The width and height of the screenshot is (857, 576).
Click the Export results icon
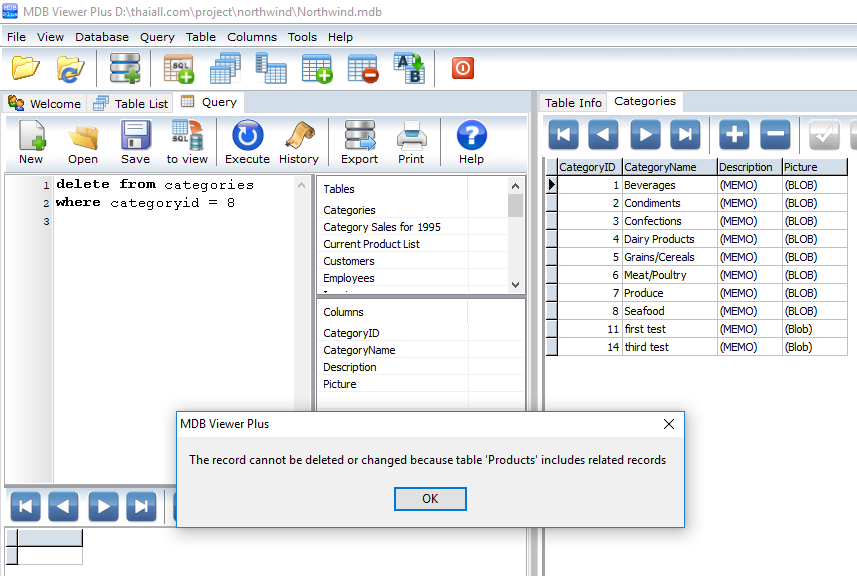(359, 142)
